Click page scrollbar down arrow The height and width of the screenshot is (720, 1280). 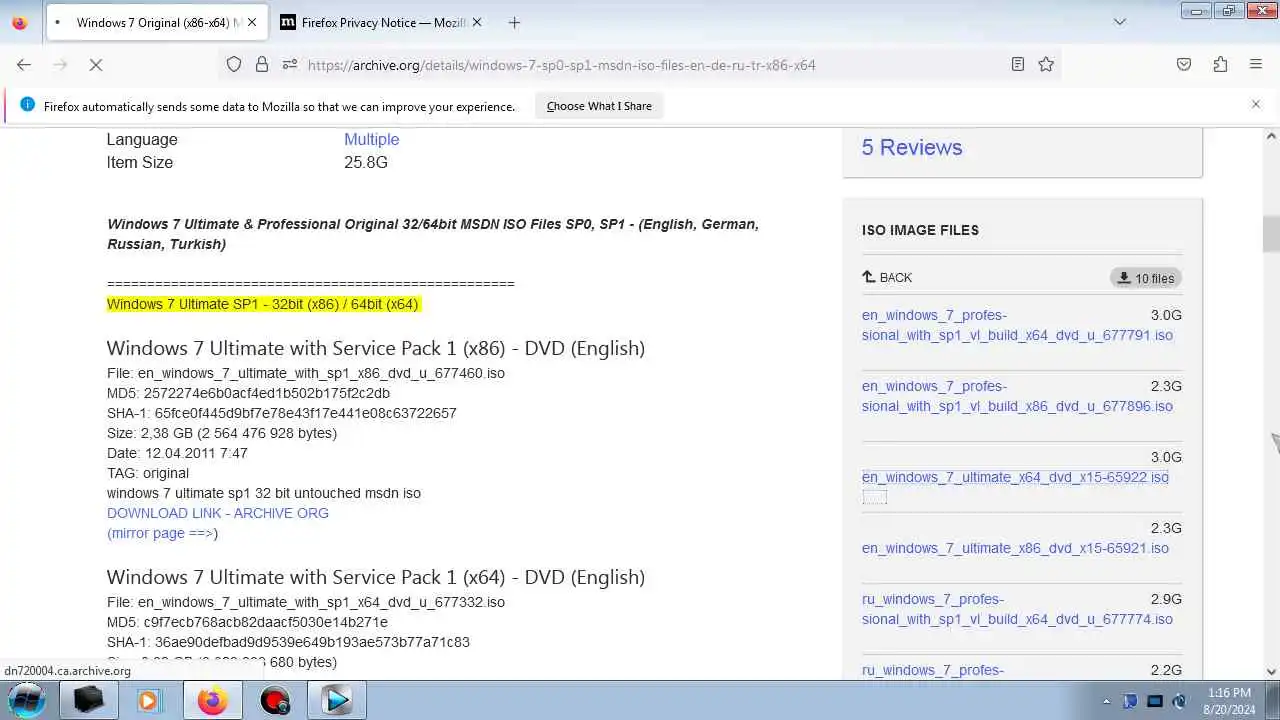point(1271,672)
